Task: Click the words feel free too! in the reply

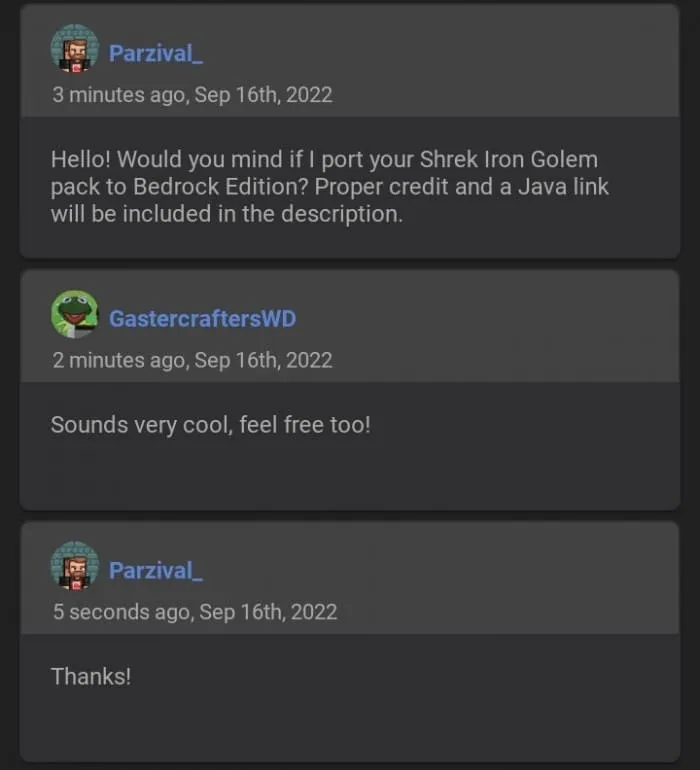Action: (x=305, y=425)
